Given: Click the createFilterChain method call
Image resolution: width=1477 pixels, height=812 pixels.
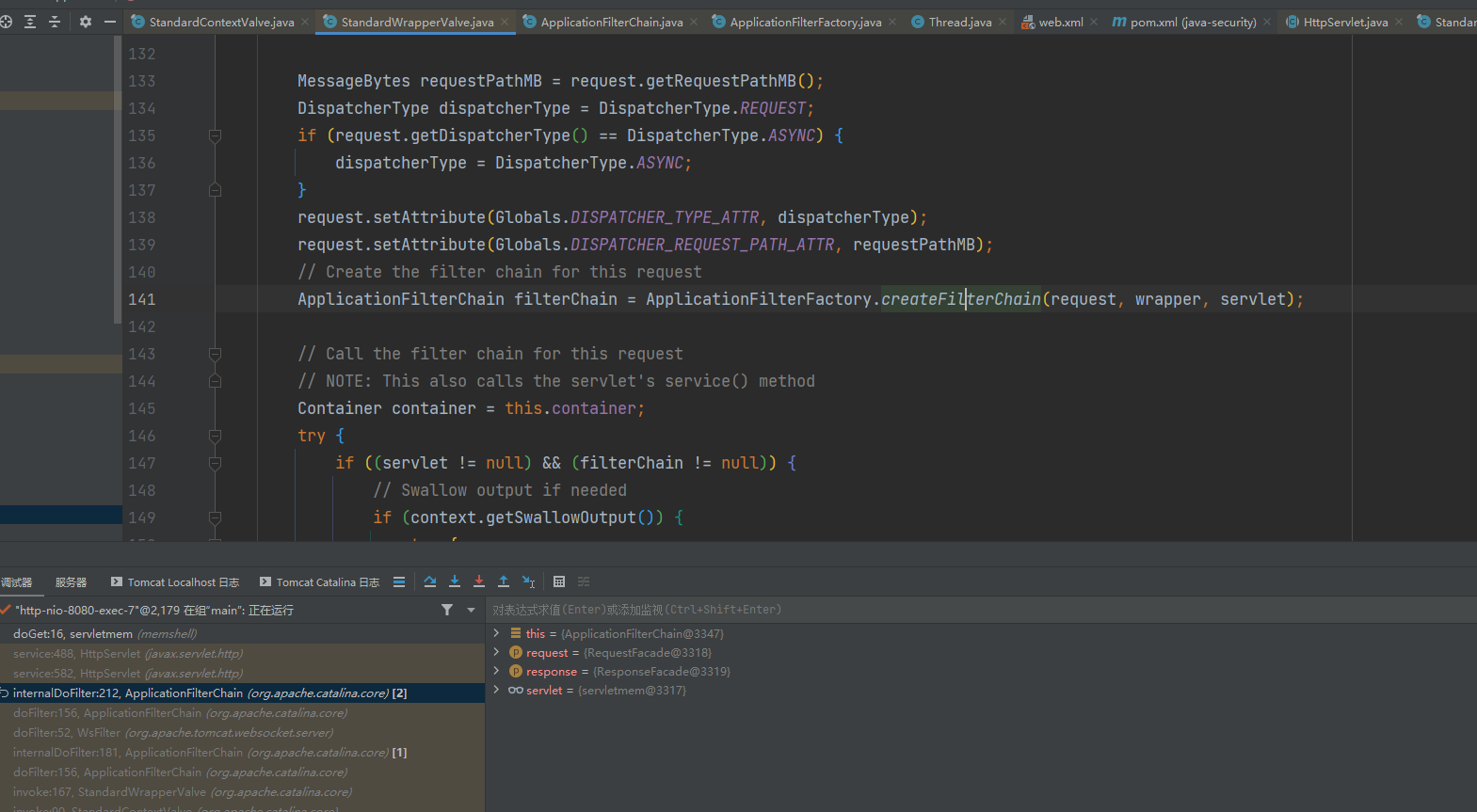Looking at the screenshot, I should pos(961,299).
